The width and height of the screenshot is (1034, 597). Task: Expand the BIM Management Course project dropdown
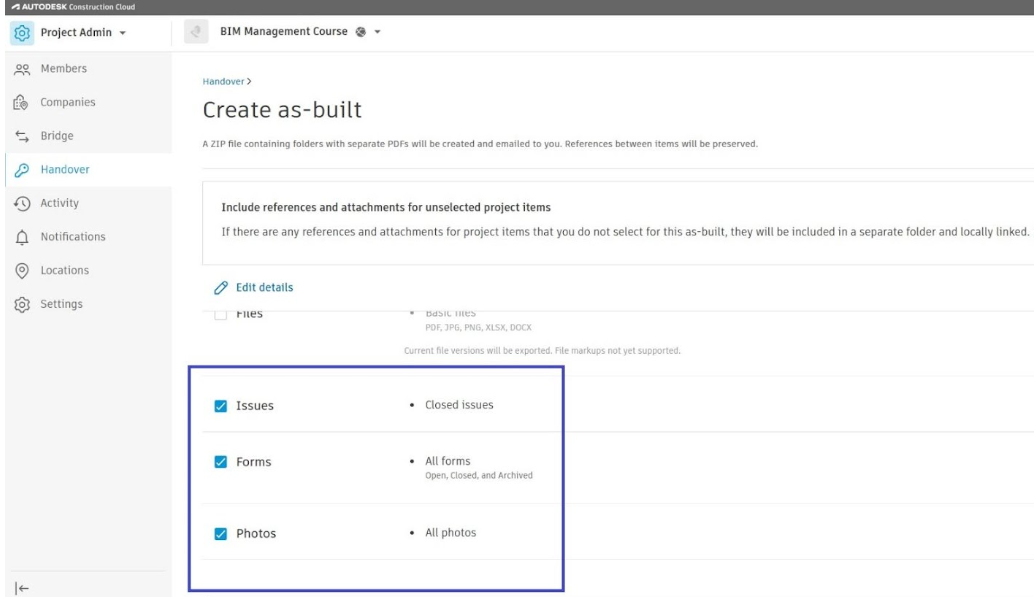[378, 32]
